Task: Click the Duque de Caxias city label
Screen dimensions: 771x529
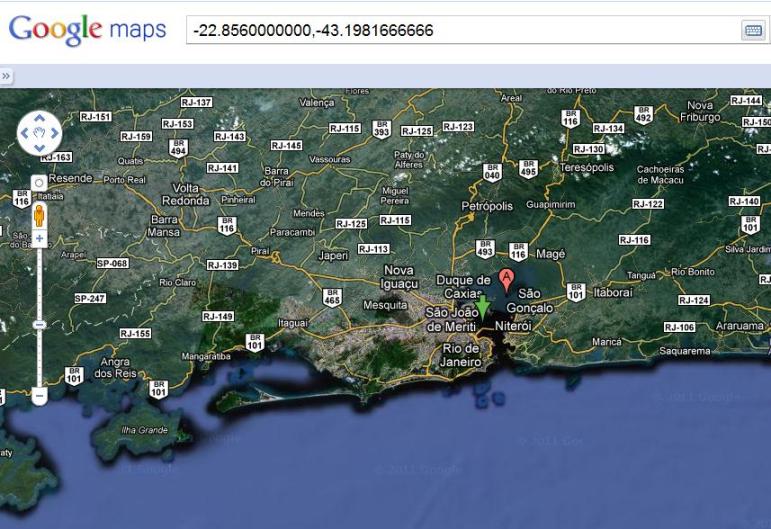Action: tap(463, 287)
